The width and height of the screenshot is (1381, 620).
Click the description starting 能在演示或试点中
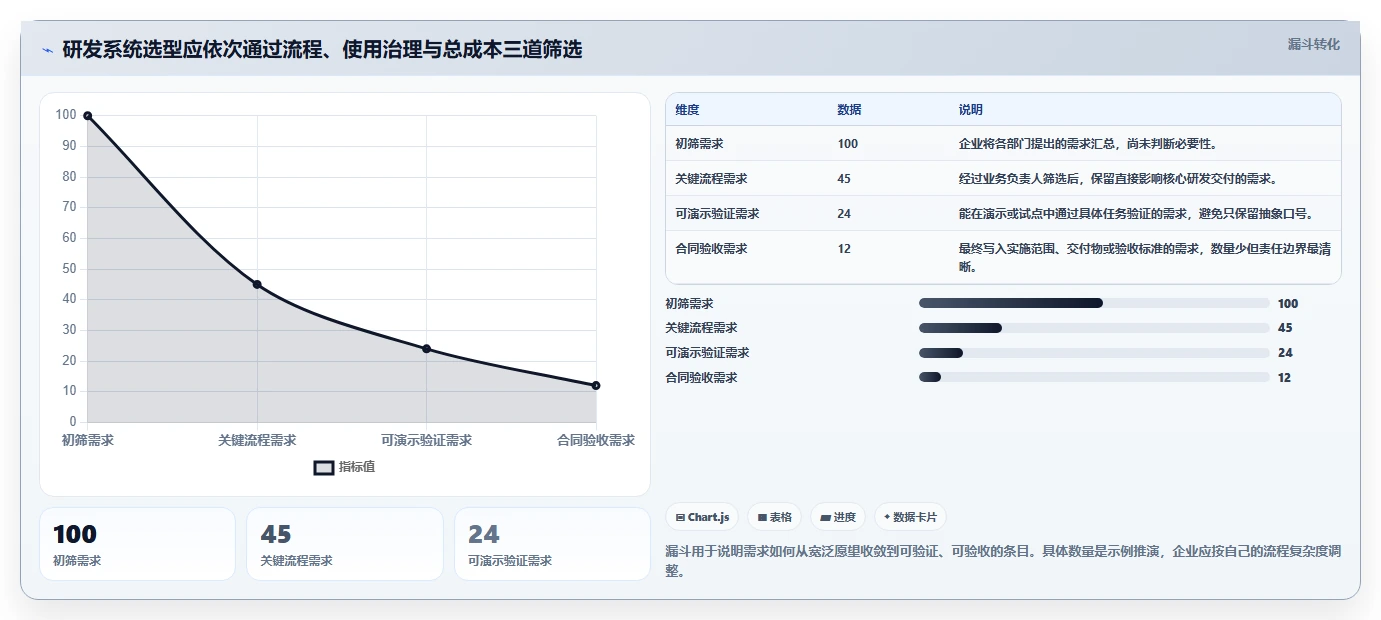tap(1136, 214)
